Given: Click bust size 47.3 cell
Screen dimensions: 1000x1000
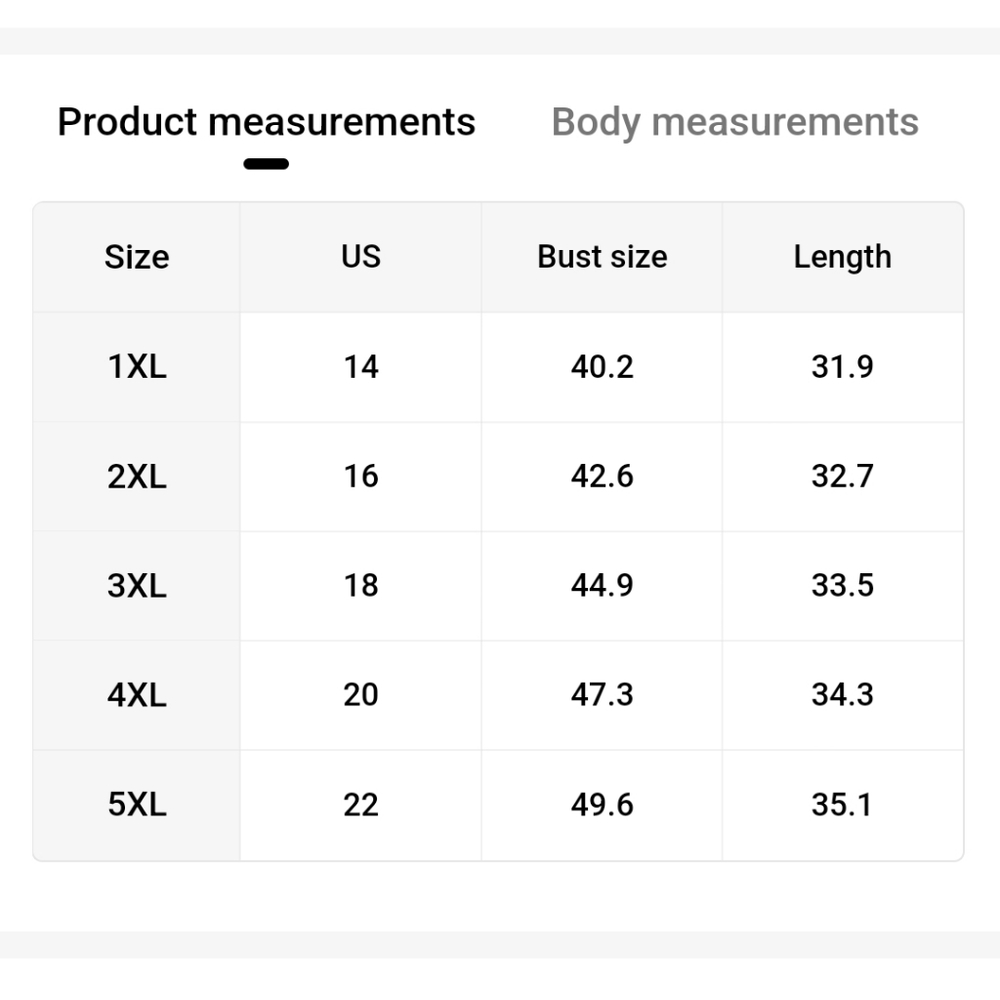Looking at the screenshot, I should pos(602,695).
